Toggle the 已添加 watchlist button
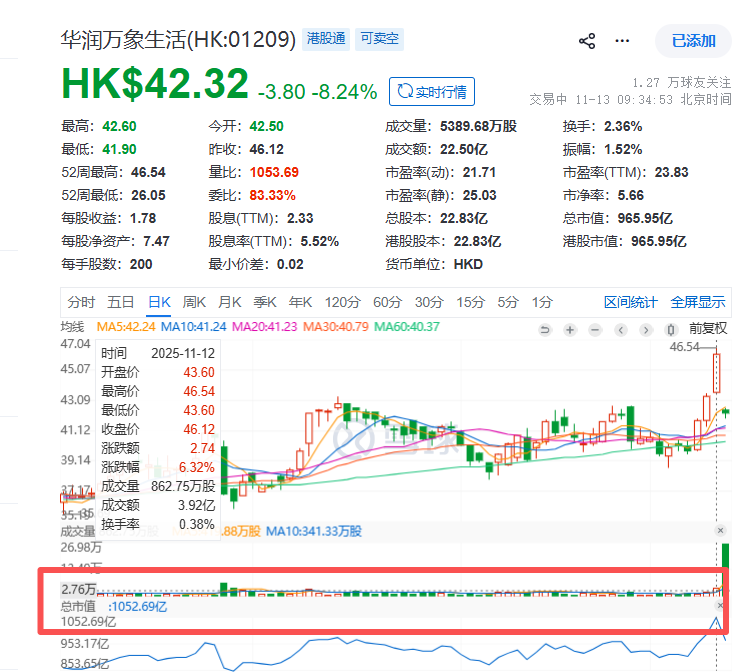The image size is (750, 672). point(693,41)
